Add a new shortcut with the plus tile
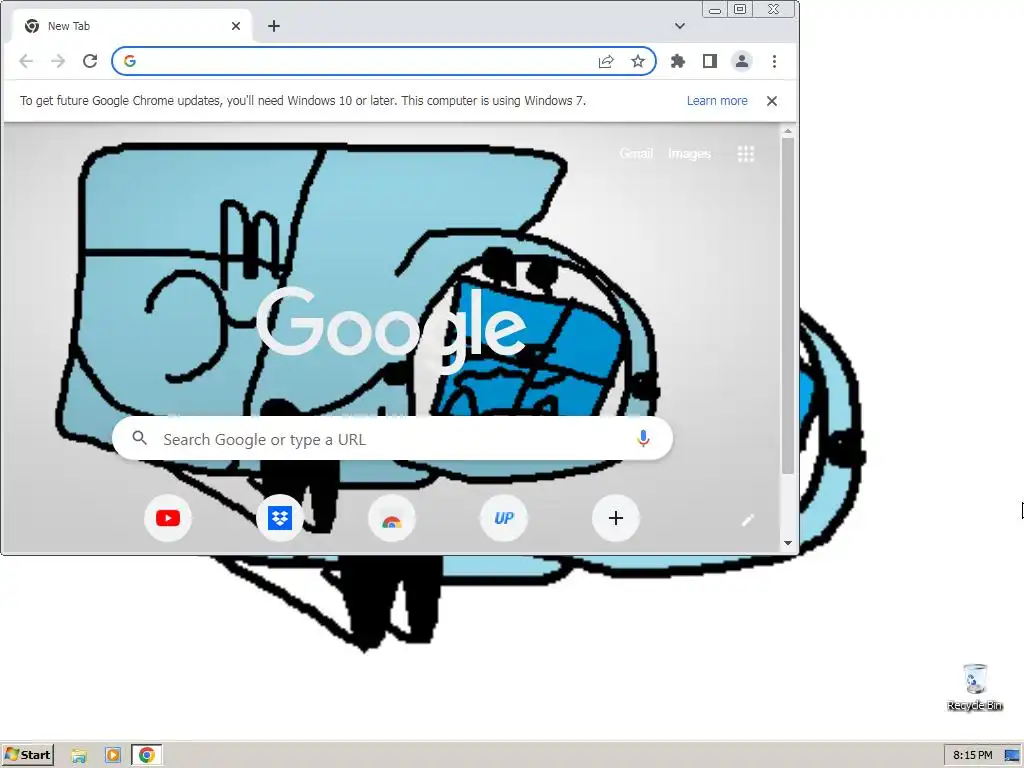The image size is (1024, 768). point(616,518)
